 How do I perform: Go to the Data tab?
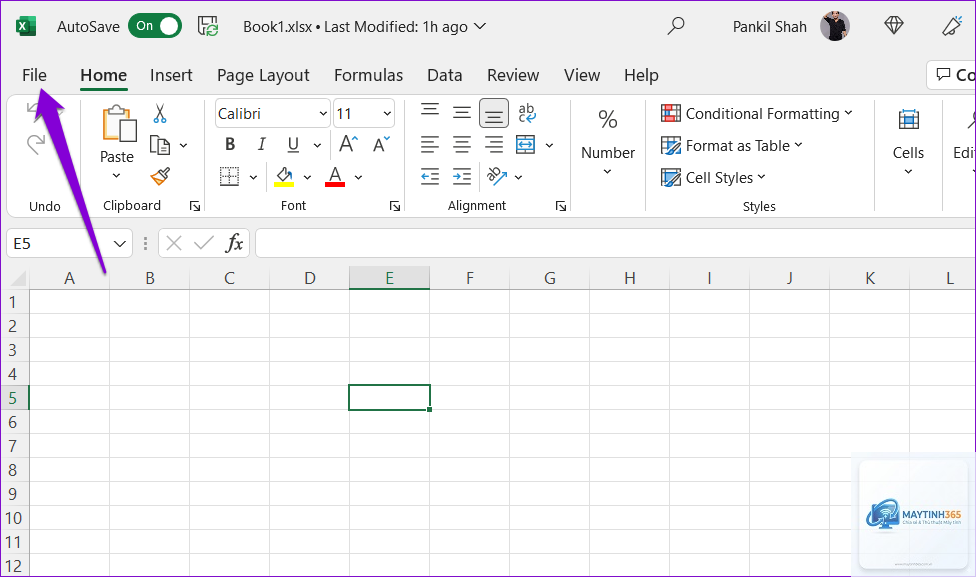point(444,75)
